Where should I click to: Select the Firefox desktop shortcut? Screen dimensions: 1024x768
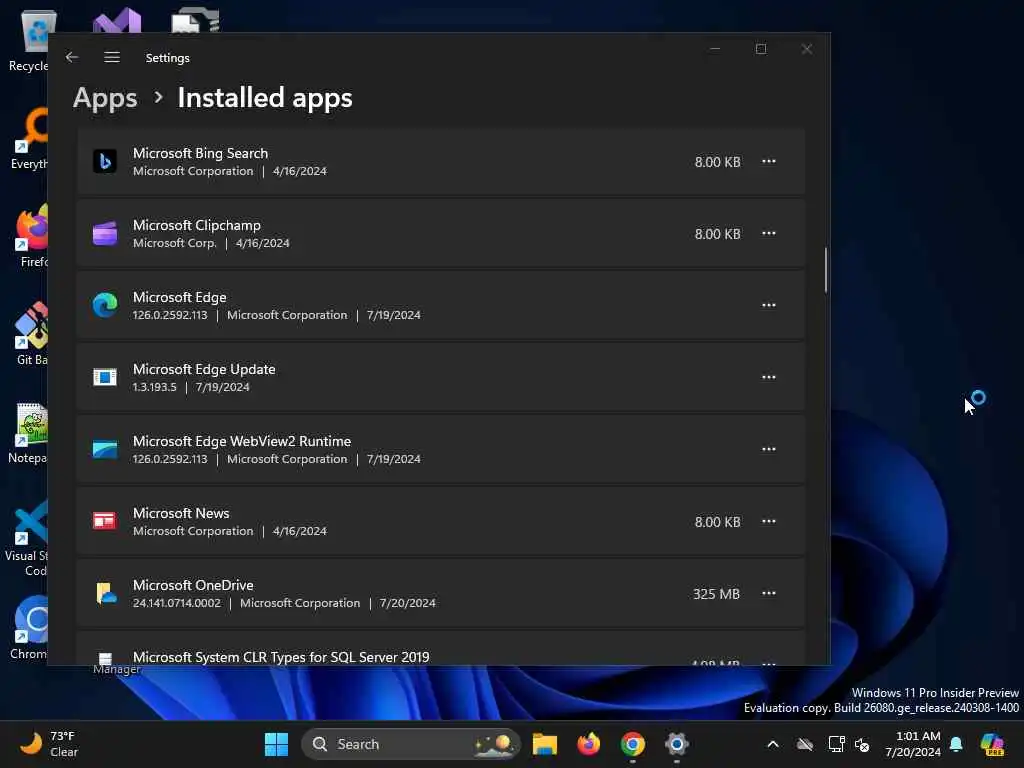pyautogui.click(x=31, y=236)
